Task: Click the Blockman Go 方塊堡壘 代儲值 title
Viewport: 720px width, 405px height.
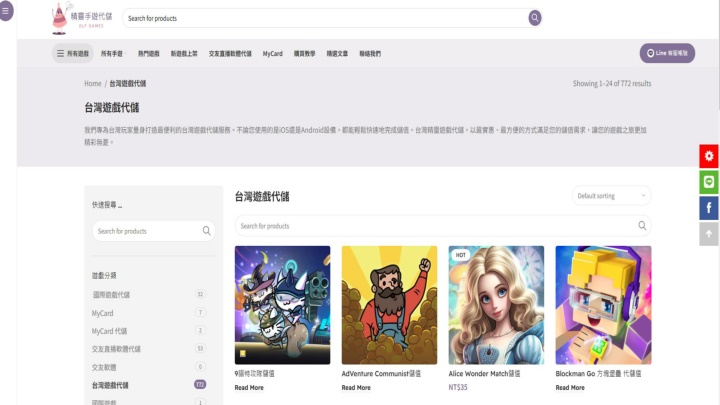Action: click(x=598, y=374)
